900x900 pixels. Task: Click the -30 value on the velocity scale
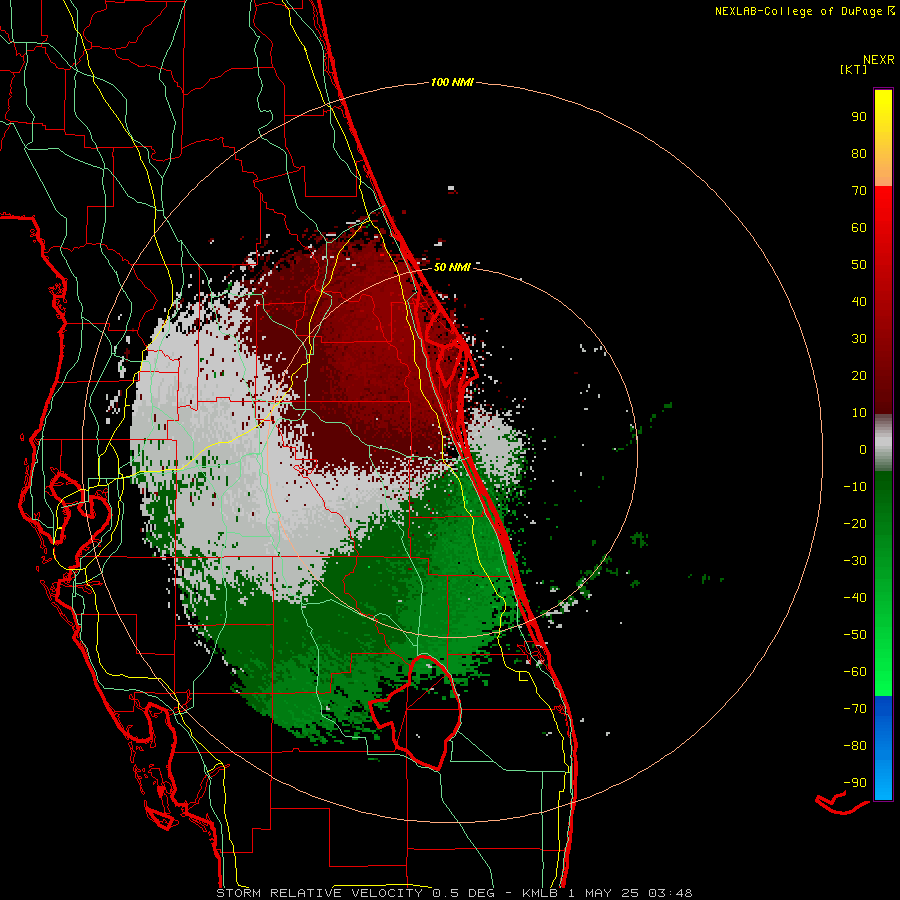click(855, 561)
